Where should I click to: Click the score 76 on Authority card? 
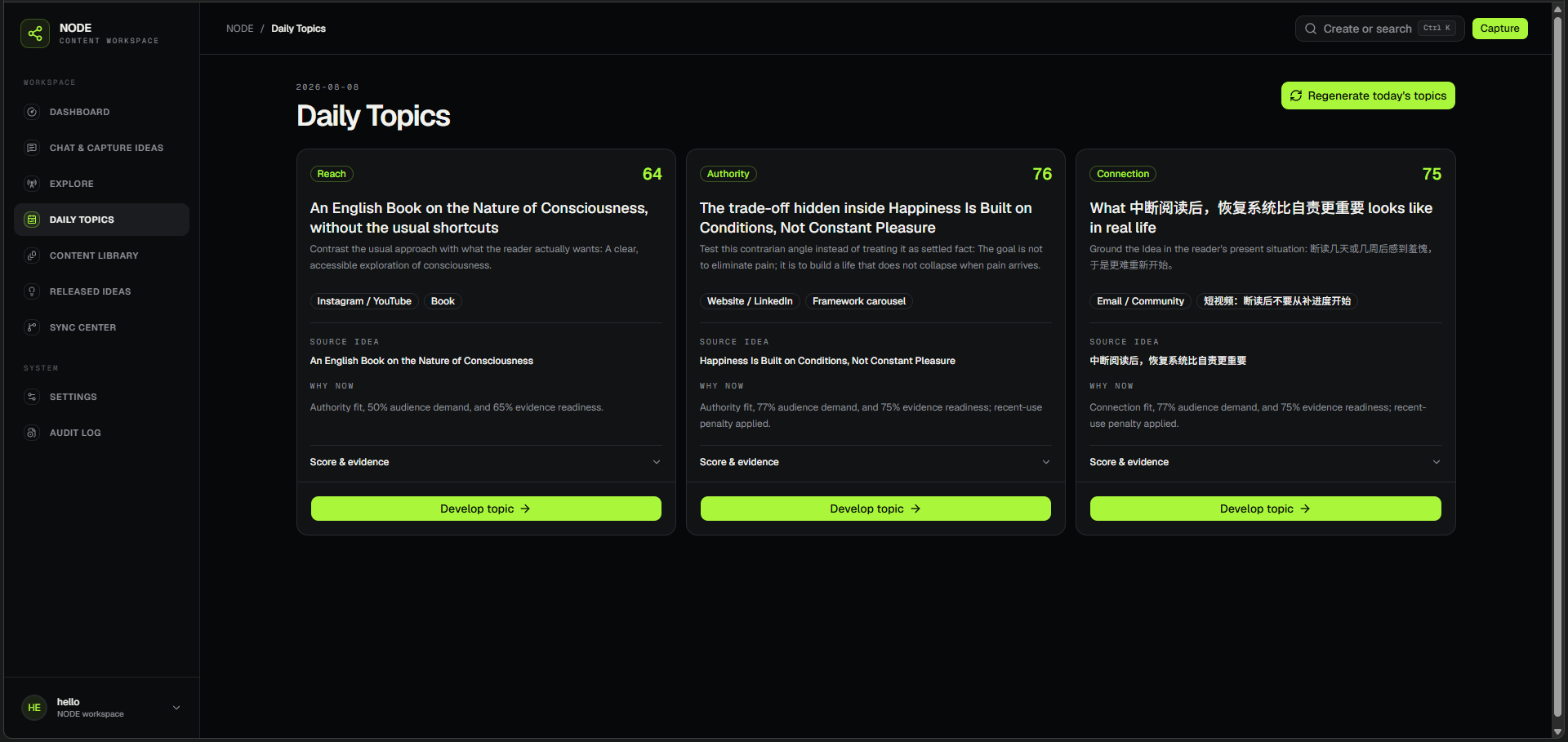(1042, 174)
